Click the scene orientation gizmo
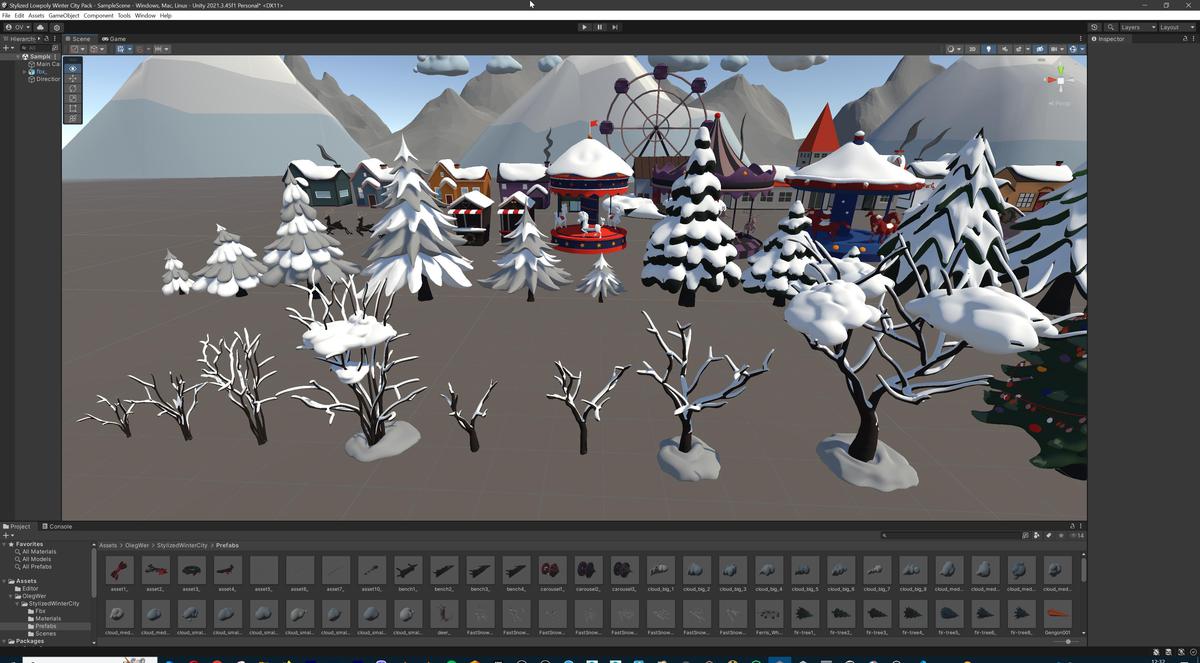 pos(1059,80)
